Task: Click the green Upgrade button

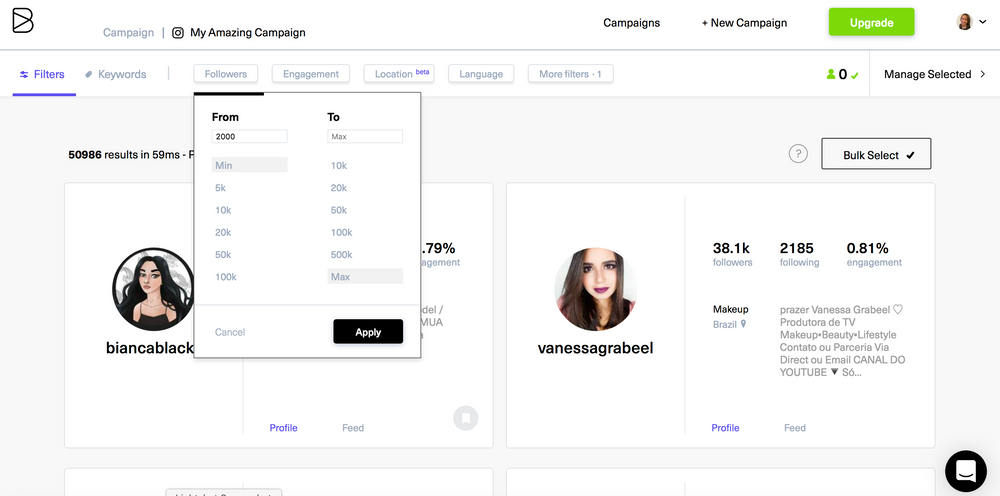Action: coord(871,22)
